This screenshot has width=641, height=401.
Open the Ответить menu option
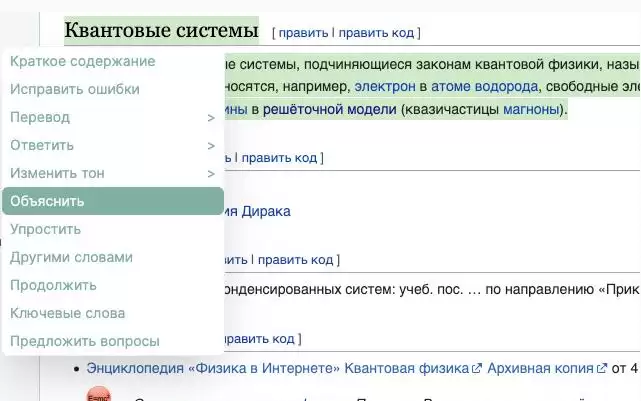[x=113, y=145]
